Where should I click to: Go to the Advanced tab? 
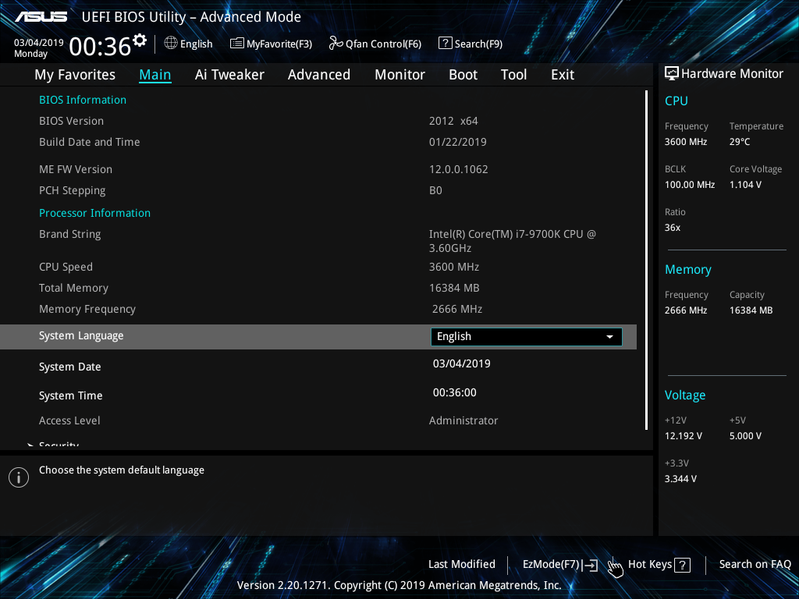[x=319, y=75]
